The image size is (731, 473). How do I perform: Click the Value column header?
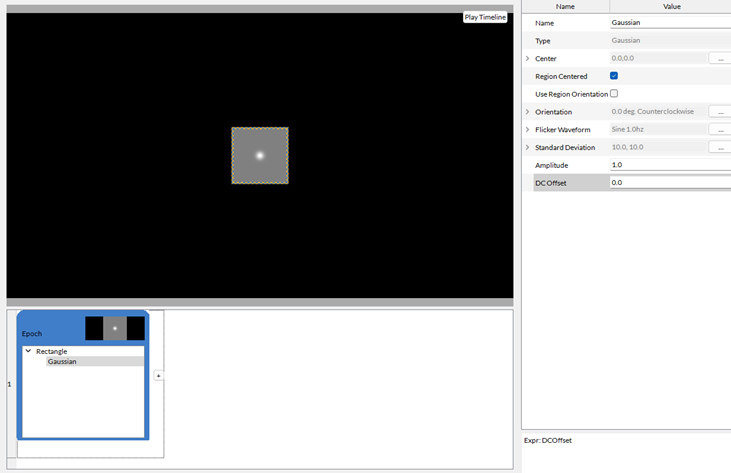click(x=670, y=6)
